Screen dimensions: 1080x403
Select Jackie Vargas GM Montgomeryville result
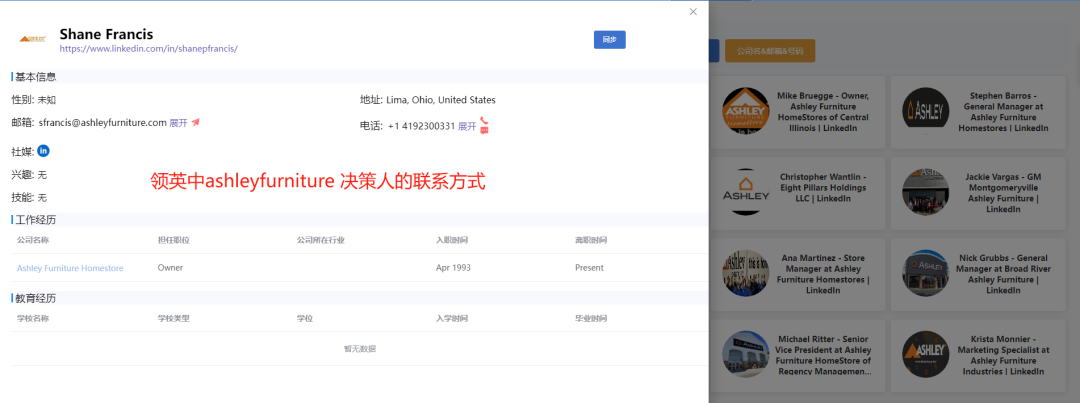point(979,193)
